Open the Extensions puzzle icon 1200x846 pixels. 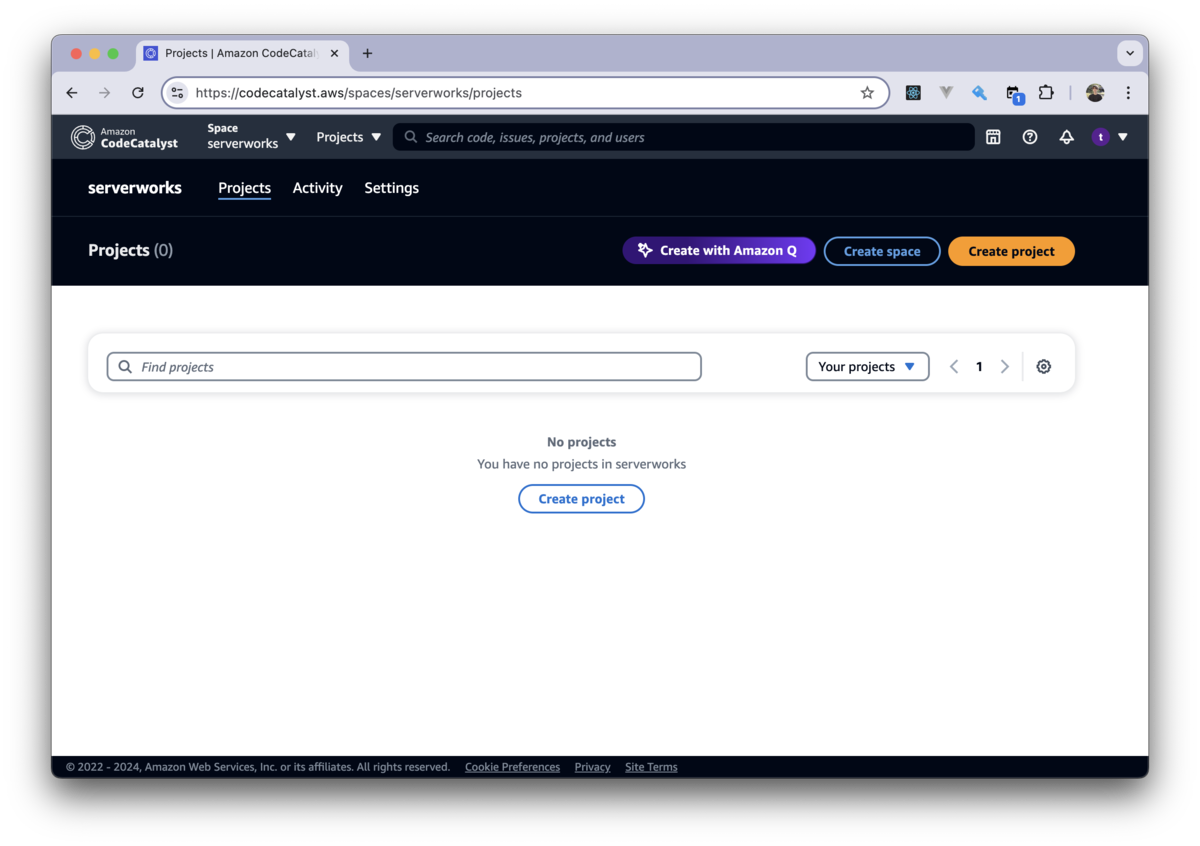click(x=1046, y=93)
